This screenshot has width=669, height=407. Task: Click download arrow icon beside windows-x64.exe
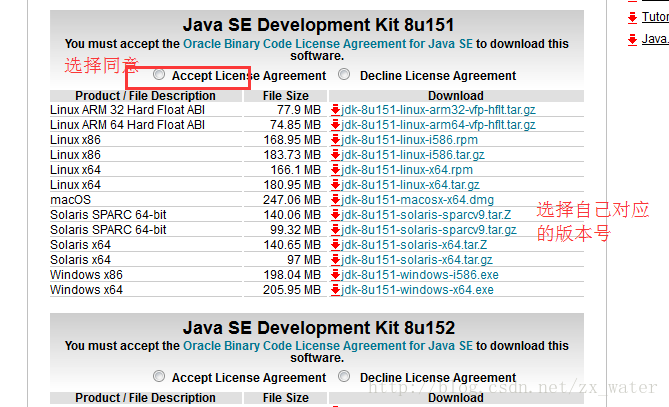tap(335, 290)
